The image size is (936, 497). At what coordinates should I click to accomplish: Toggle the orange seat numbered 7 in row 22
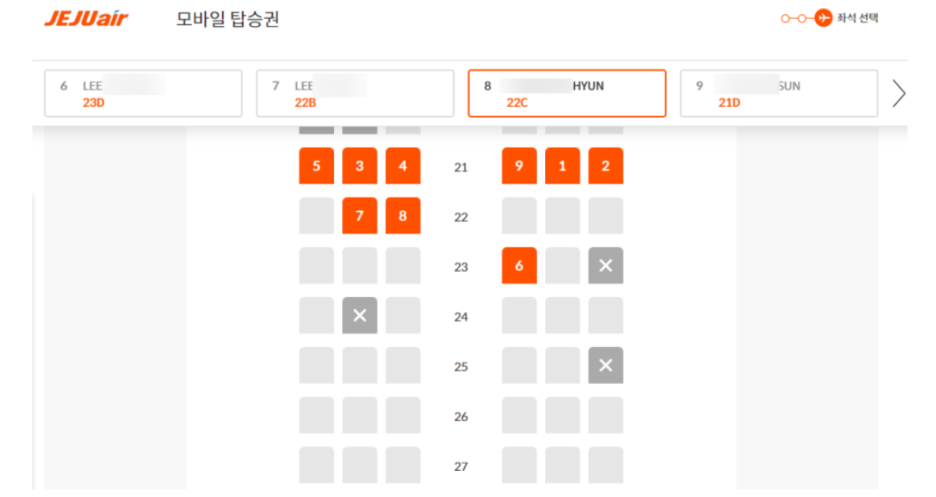[360, 216]
